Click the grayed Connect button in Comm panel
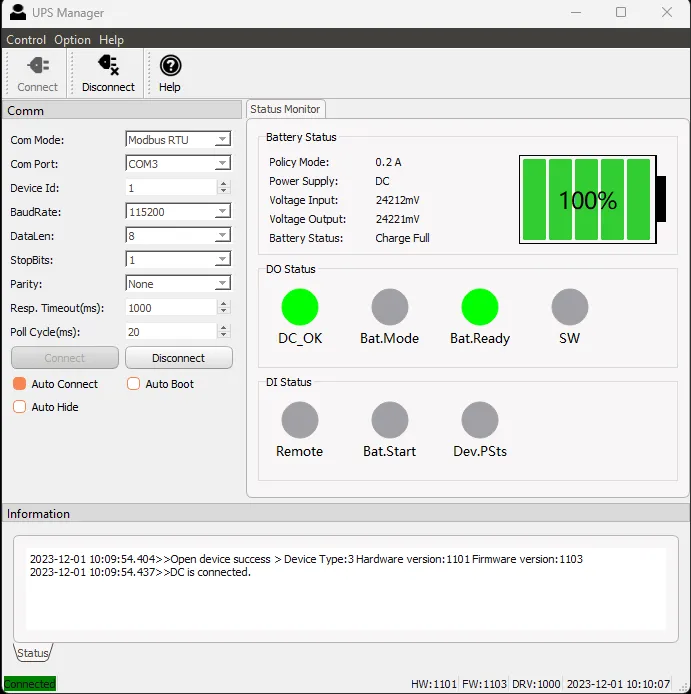The image size is (691, 694). click(65, 358)
